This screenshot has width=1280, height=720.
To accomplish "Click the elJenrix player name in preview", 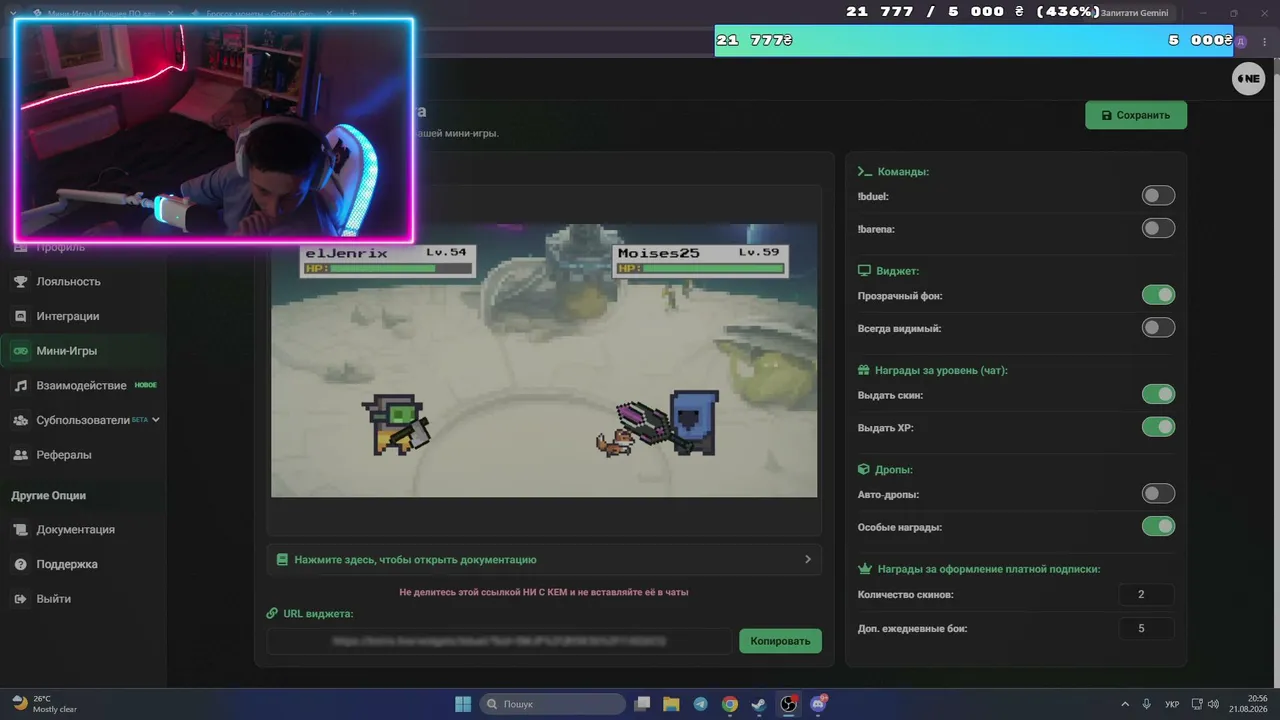I will click(x=346, y=254).
